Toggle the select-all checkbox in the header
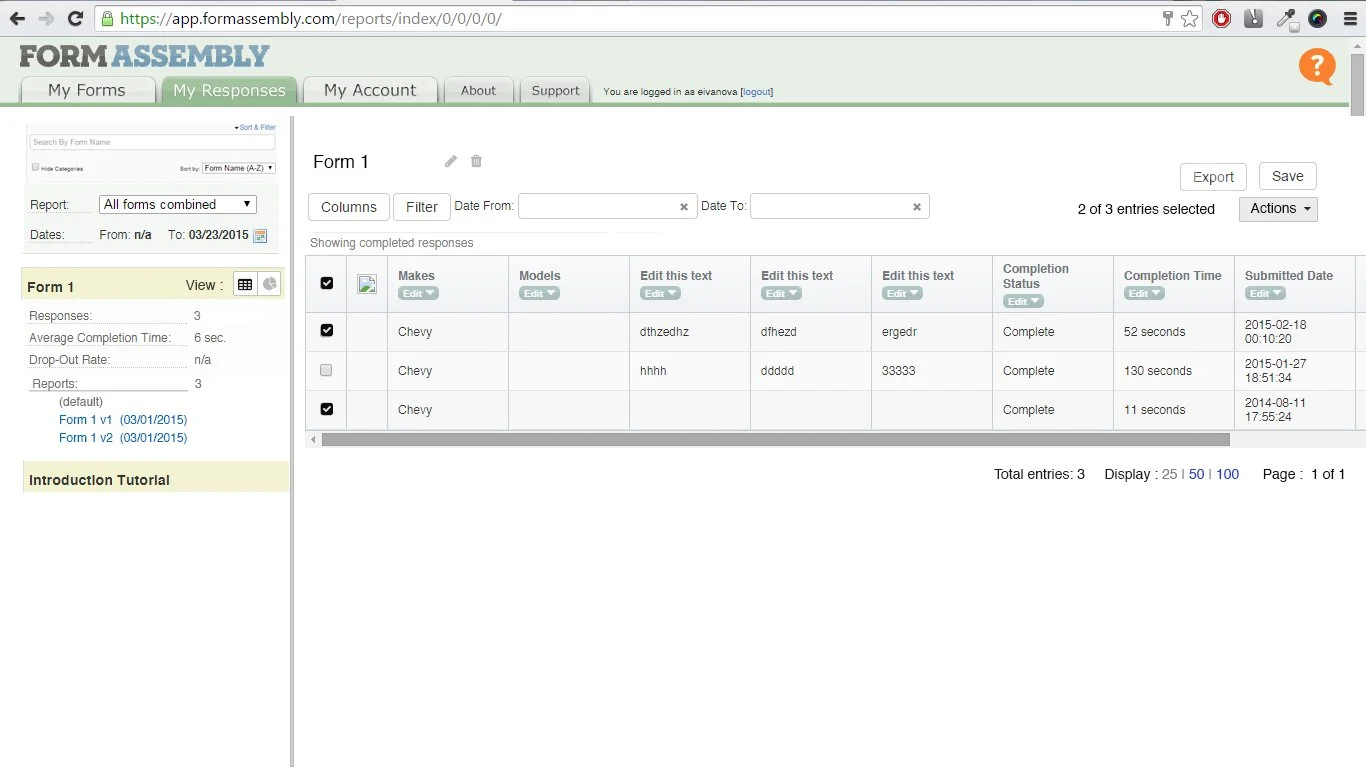The width and height of the screenshot is (1366, 768). 325,283
